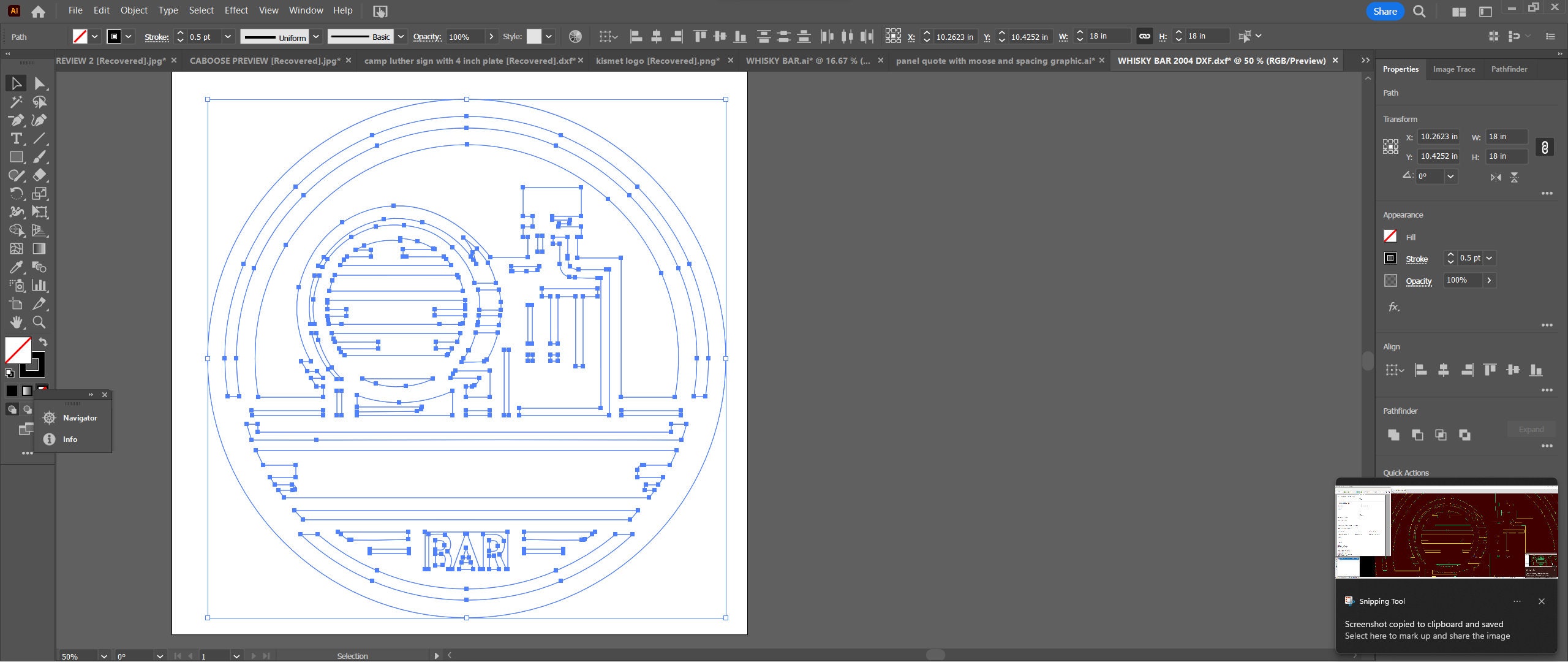The height and width of the screenshot is (662, 1568).
Task: Open the zoom level dropdown at bottom left
Action: (x=103, y=656)
